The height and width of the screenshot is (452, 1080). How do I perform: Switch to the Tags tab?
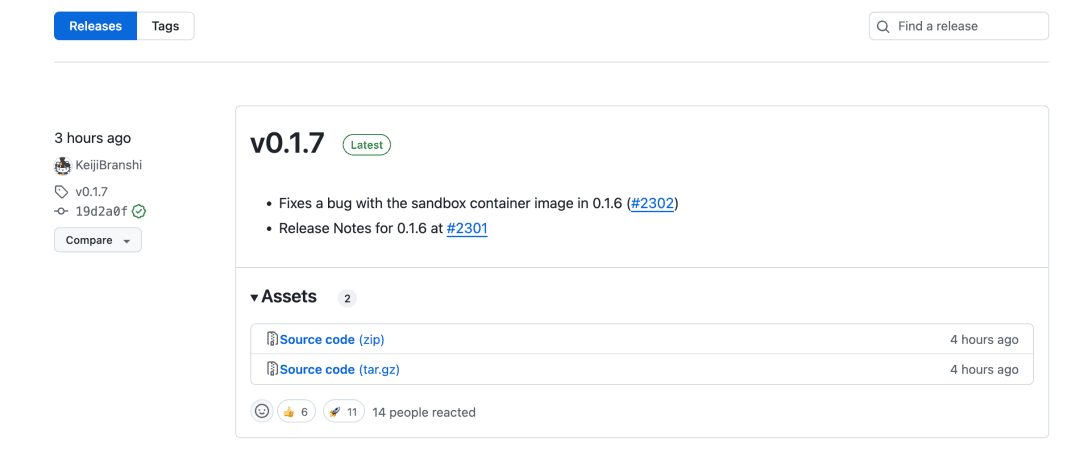(165, 26)
